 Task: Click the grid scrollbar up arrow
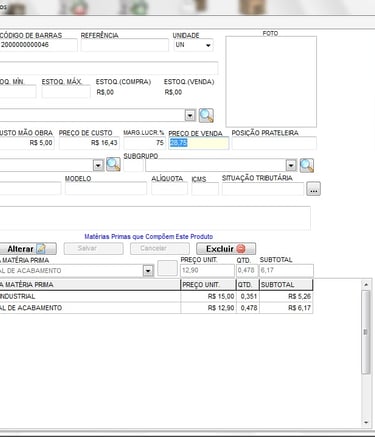tap(366, 285)
